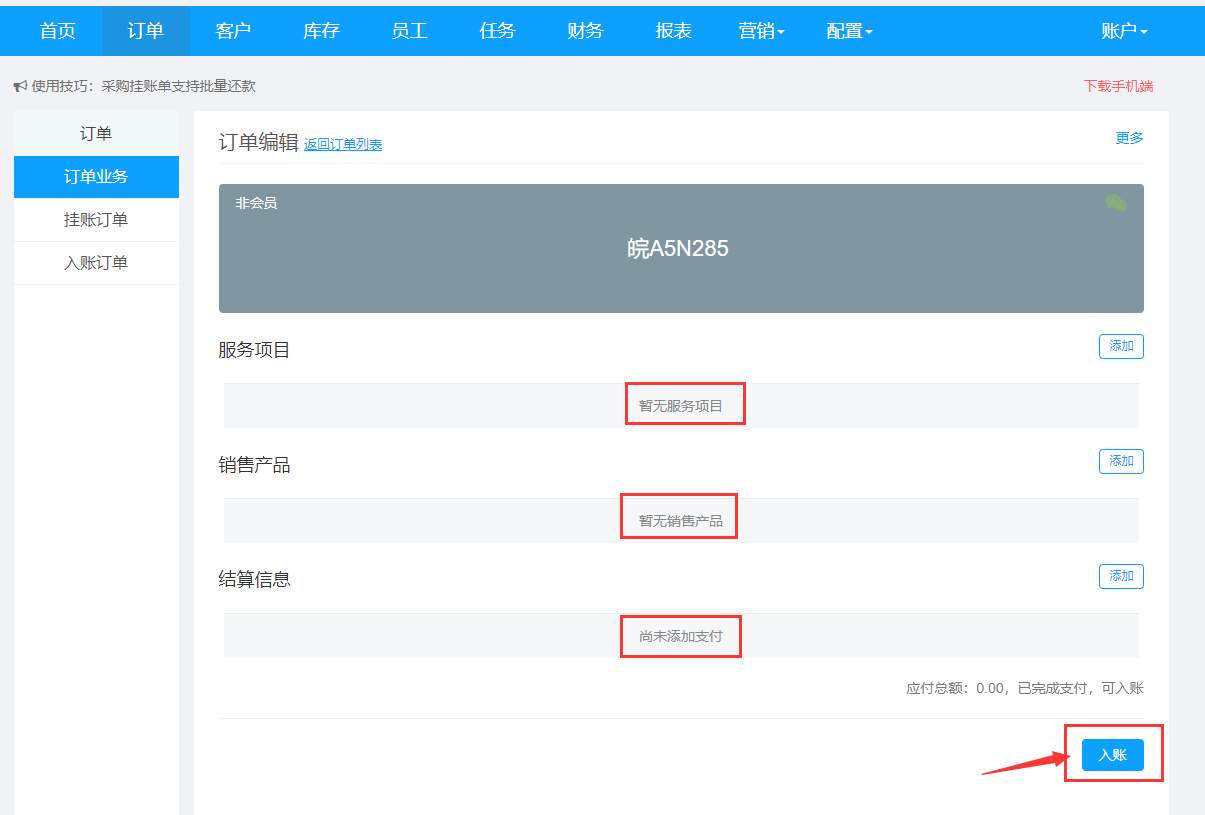Image resolution: width=1205 pixels, height=815 pixels.
Task: Click the 返回订单列表 link
Action: coord(343,144)
